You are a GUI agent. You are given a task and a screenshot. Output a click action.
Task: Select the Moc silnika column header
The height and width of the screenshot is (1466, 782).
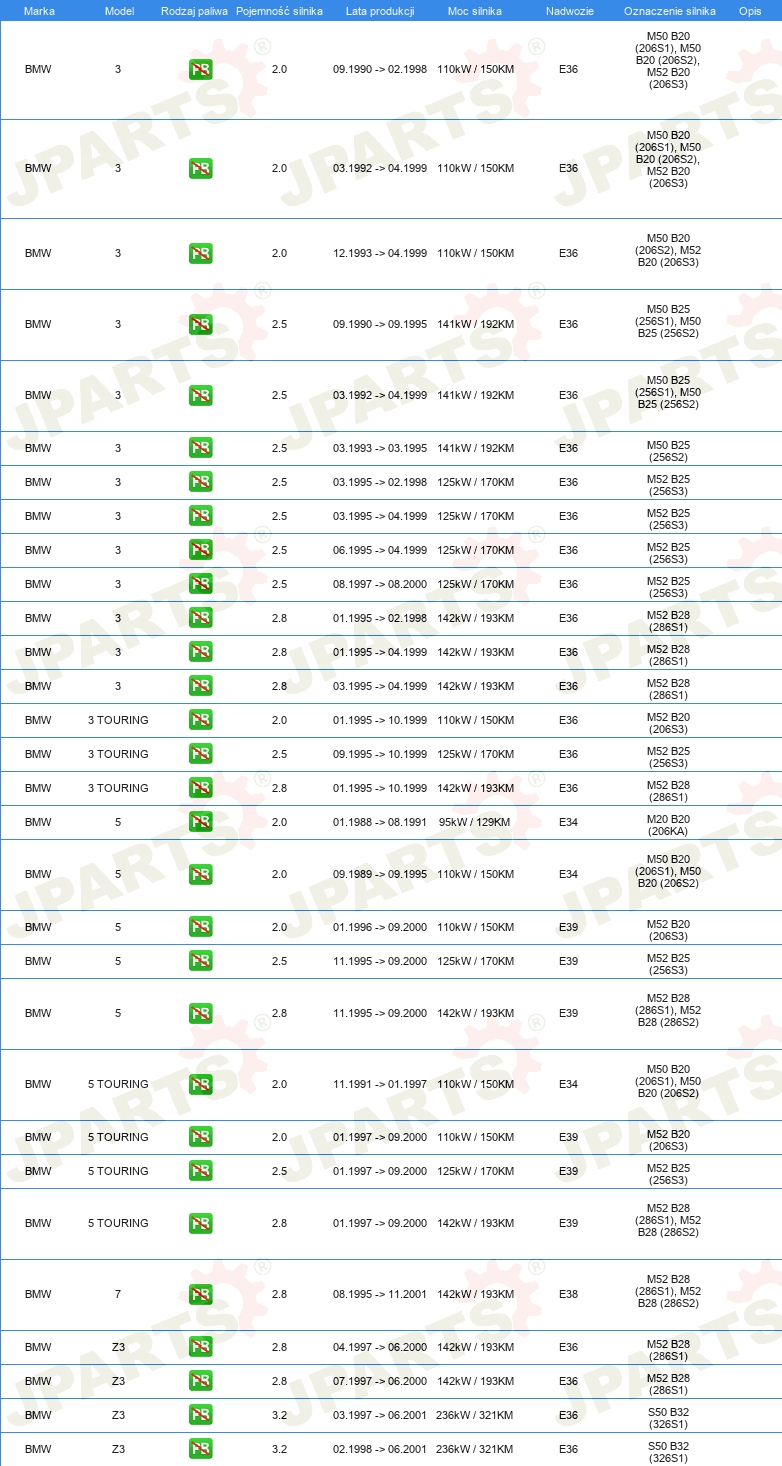click(475, 10)
